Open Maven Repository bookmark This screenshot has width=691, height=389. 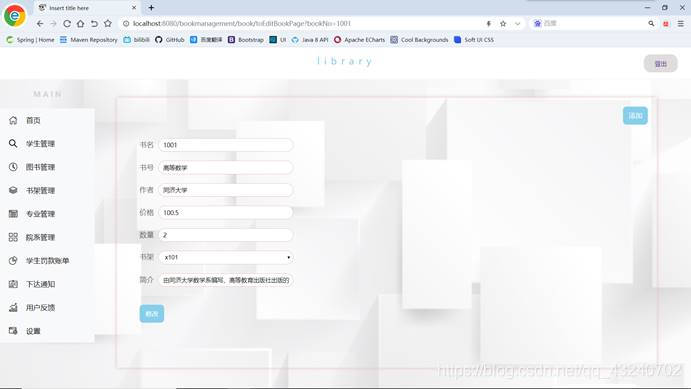(x=89, y=40)
